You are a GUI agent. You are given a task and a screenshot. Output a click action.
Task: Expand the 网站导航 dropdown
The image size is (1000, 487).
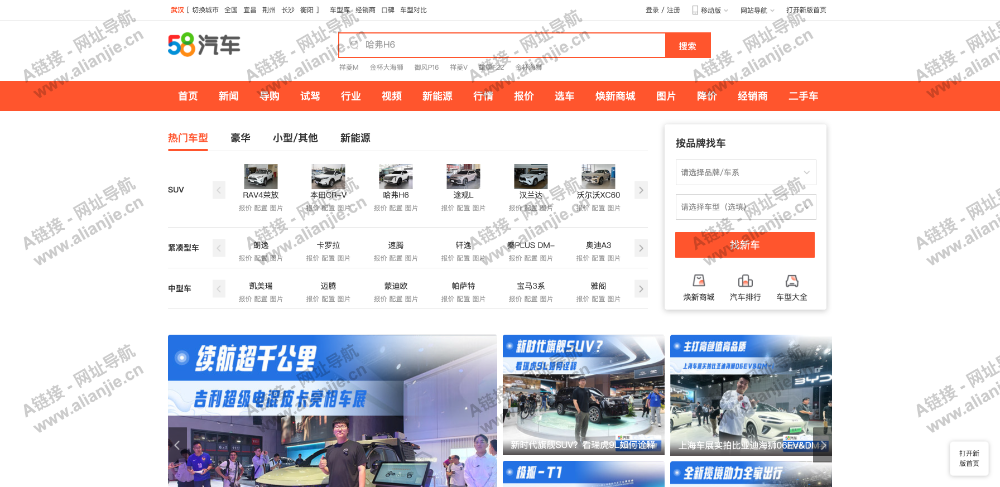coord(772,10)
